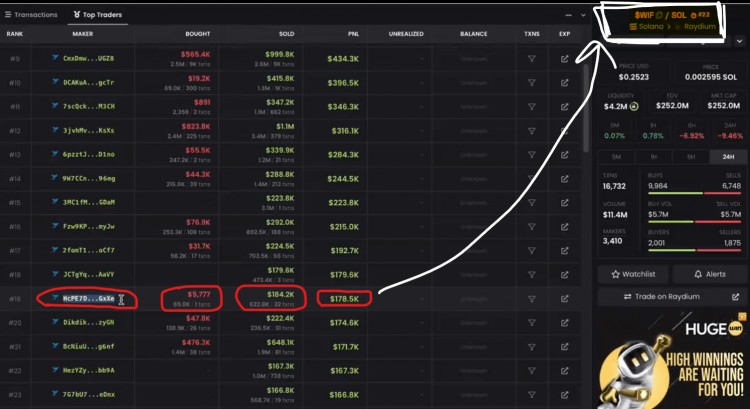Switch stats to 1H timeframe

click(x=653, y=157)
